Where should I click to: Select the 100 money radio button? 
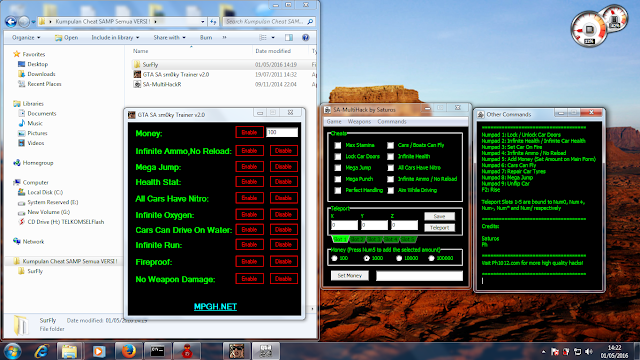tap(335, 258)
